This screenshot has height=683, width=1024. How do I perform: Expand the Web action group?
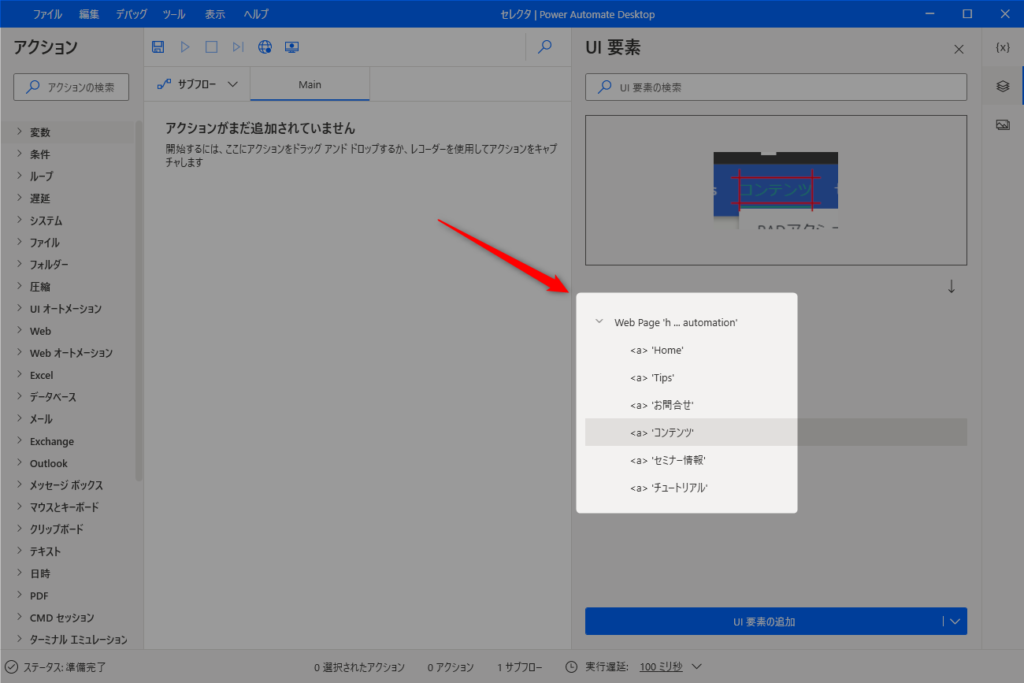(20, 330)
